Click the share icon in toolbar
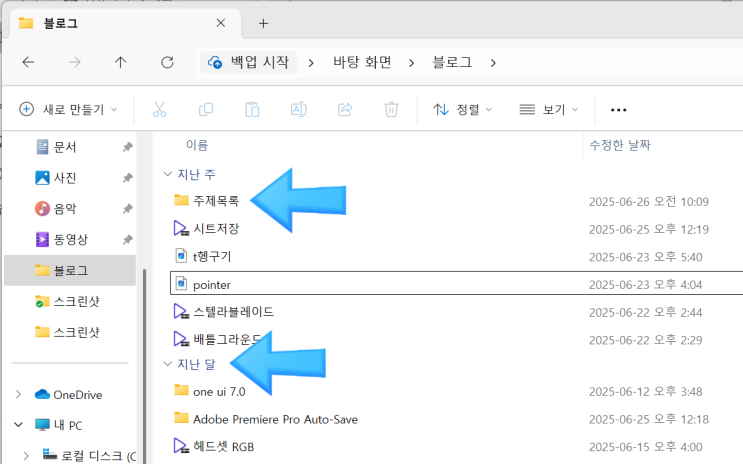743x464 pixels. tap(345, 109)
